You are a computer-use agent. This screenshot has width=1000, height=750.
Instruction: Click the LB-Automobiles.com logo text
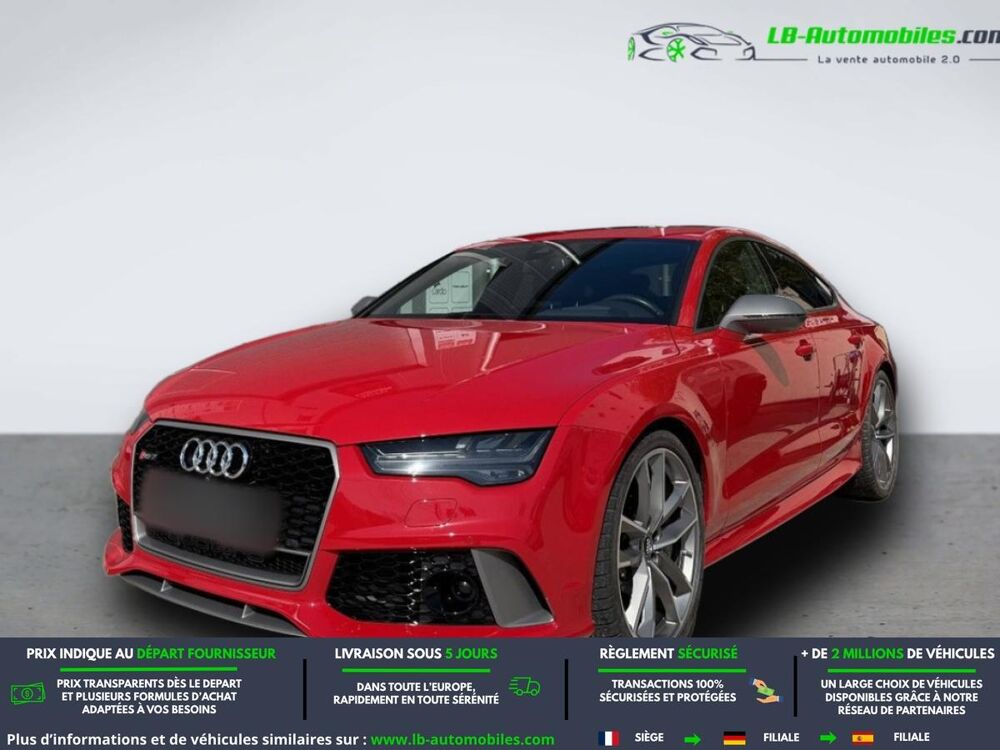point(883,36)
